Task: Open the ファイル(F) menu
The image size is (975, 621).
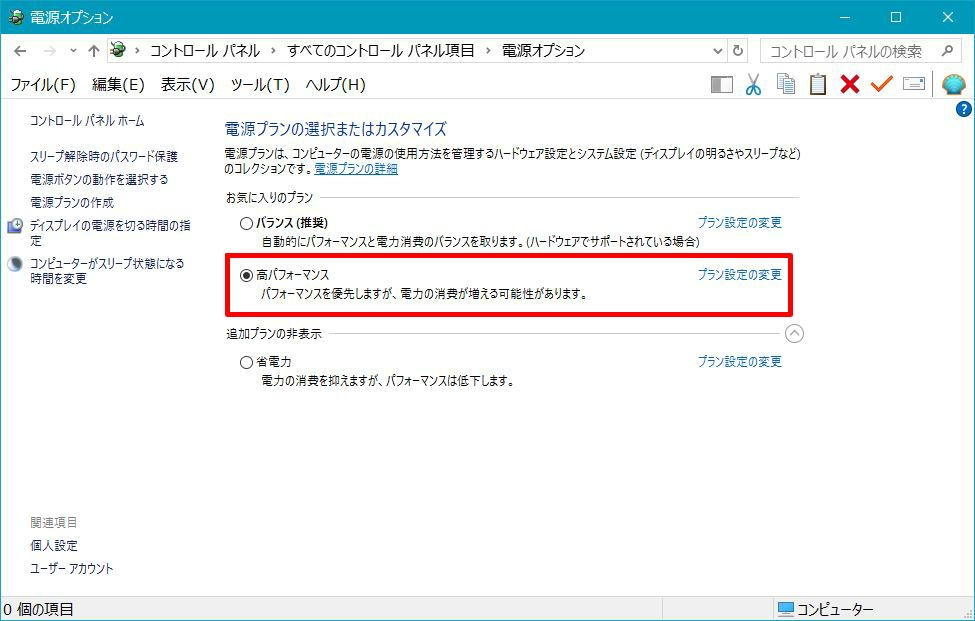Action: click(x=43, y=85)
